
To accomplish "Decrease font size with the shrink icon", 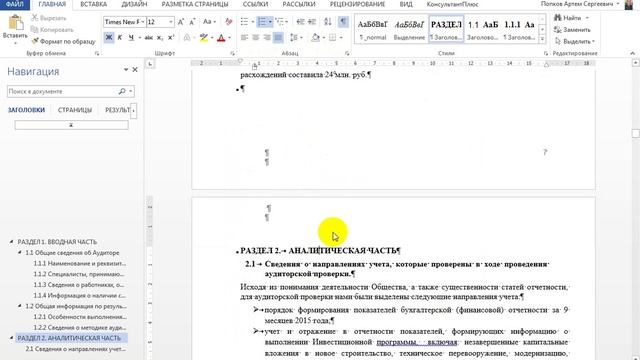I will click(x=192, y=22).
